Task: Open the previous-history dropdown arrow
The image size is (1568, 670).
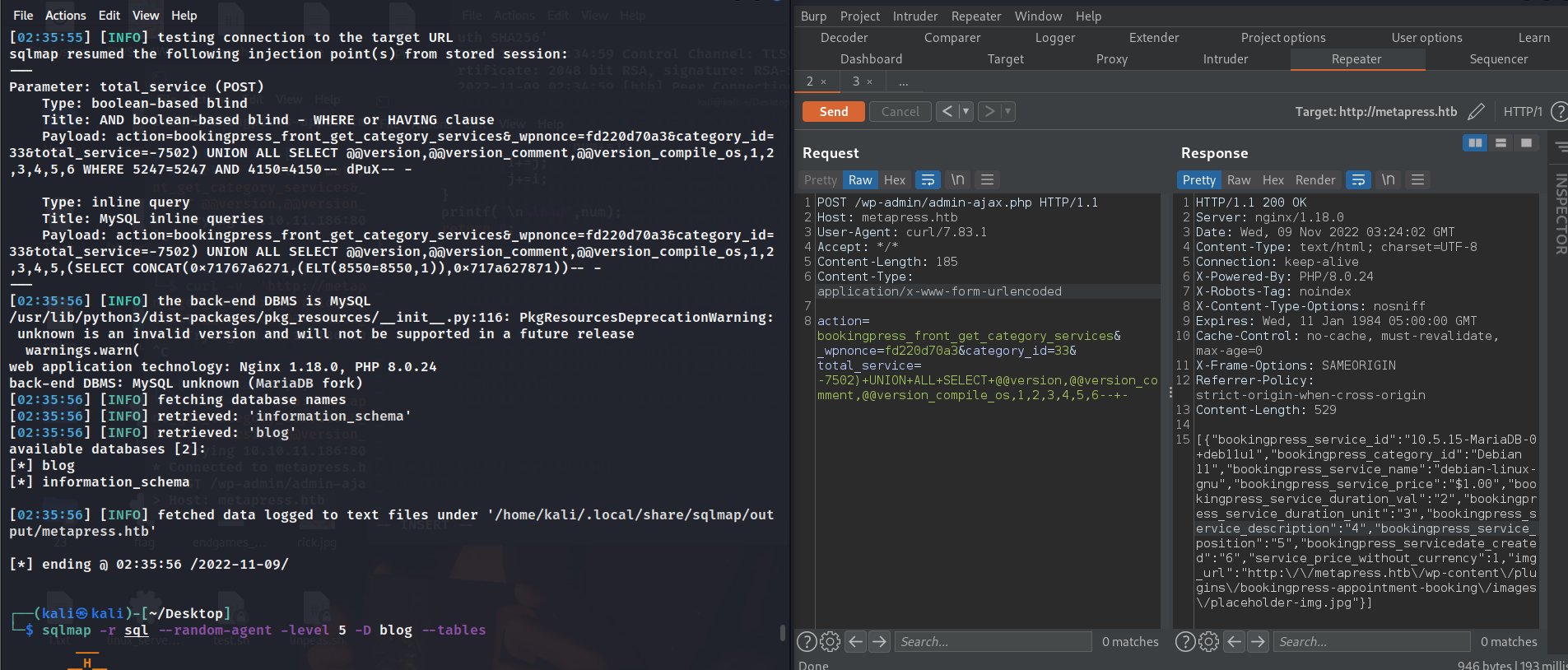Action: tap(966, 111)
